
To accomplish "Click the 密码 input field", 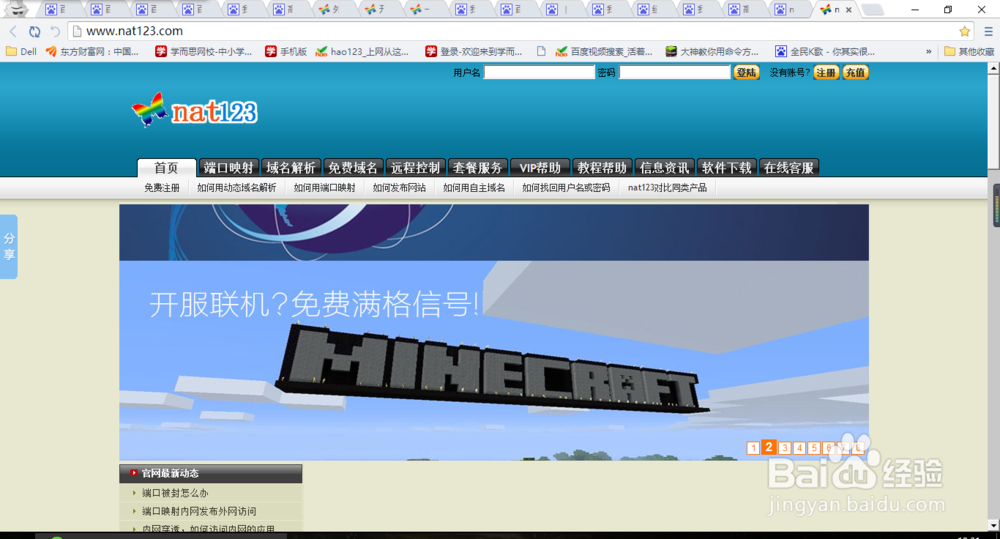I will [x=675, y=73].
